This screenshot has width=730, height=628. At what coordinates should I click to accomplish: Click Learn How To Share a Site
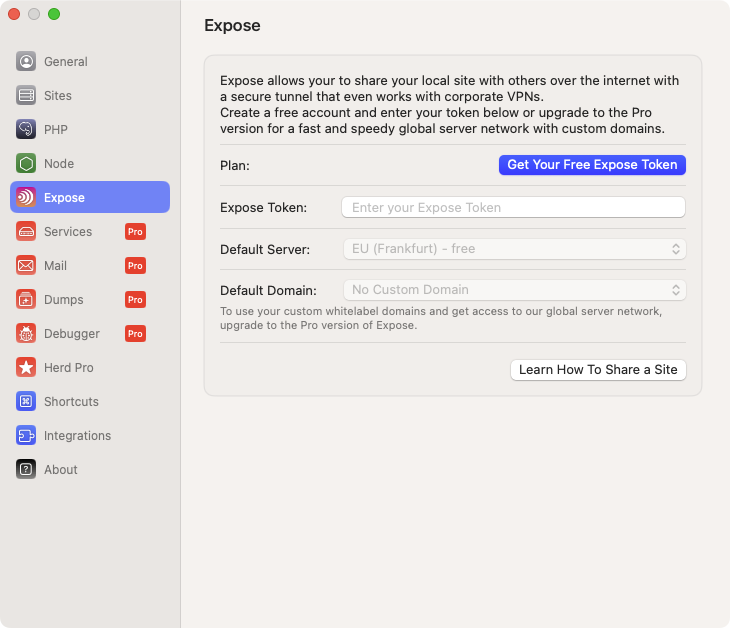(598, 370)
